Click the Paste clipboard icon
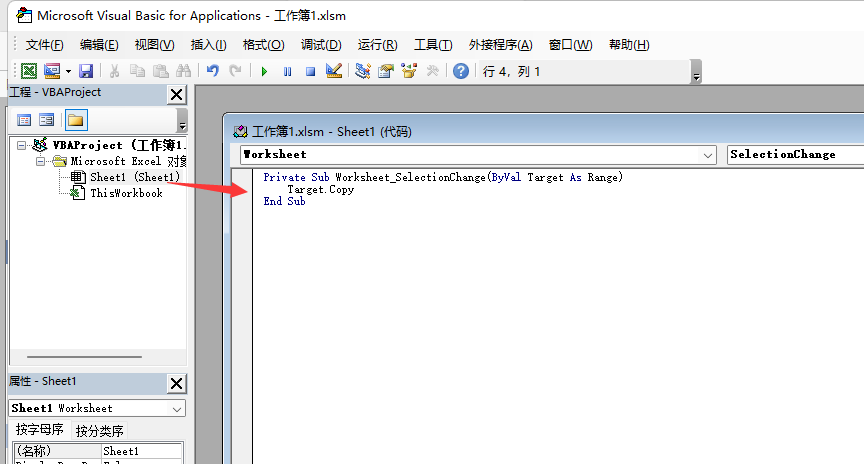The width and height of the screenshot is (864, 464). (160, 71)
